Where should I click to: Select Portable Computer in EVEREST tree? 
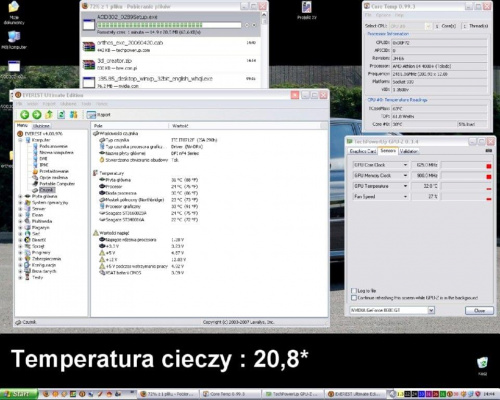pyautogui.click(x=57, y=184)
